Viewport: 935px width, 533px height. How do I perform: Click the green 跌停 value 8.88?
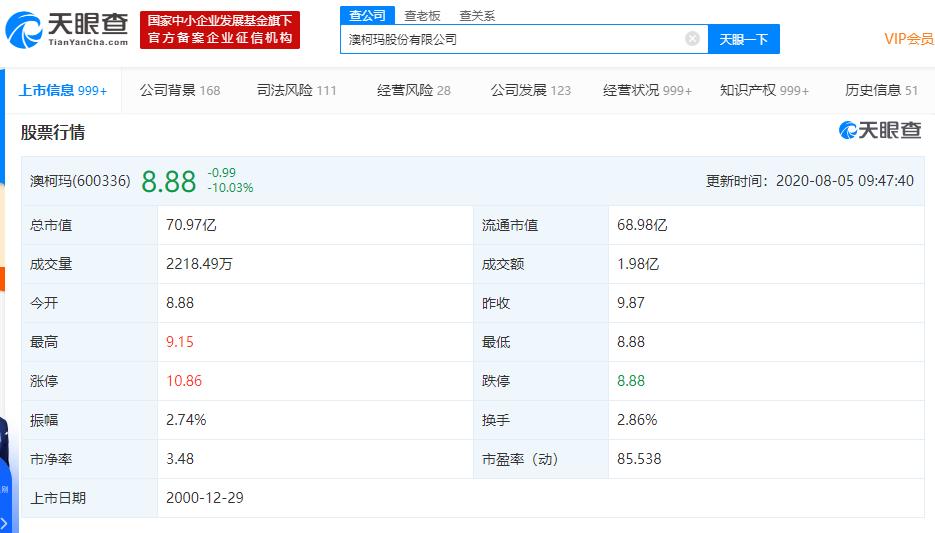(x=631, y=380)
